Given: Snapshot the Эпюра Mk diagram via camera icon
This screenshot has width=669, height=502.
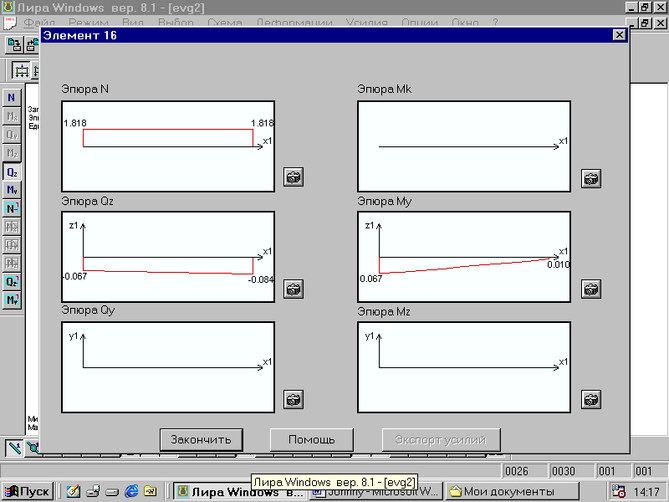Looking at the screenshot, I should (x=591, y=179).
